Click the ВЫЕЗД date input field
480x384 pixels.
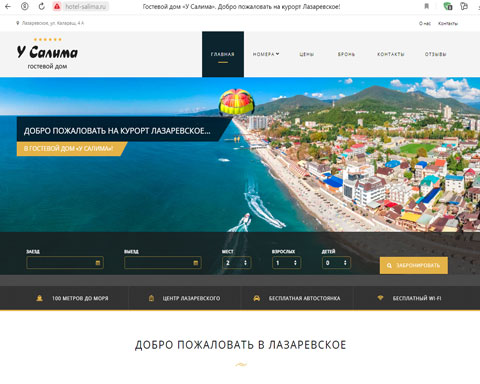coord(163,263)
